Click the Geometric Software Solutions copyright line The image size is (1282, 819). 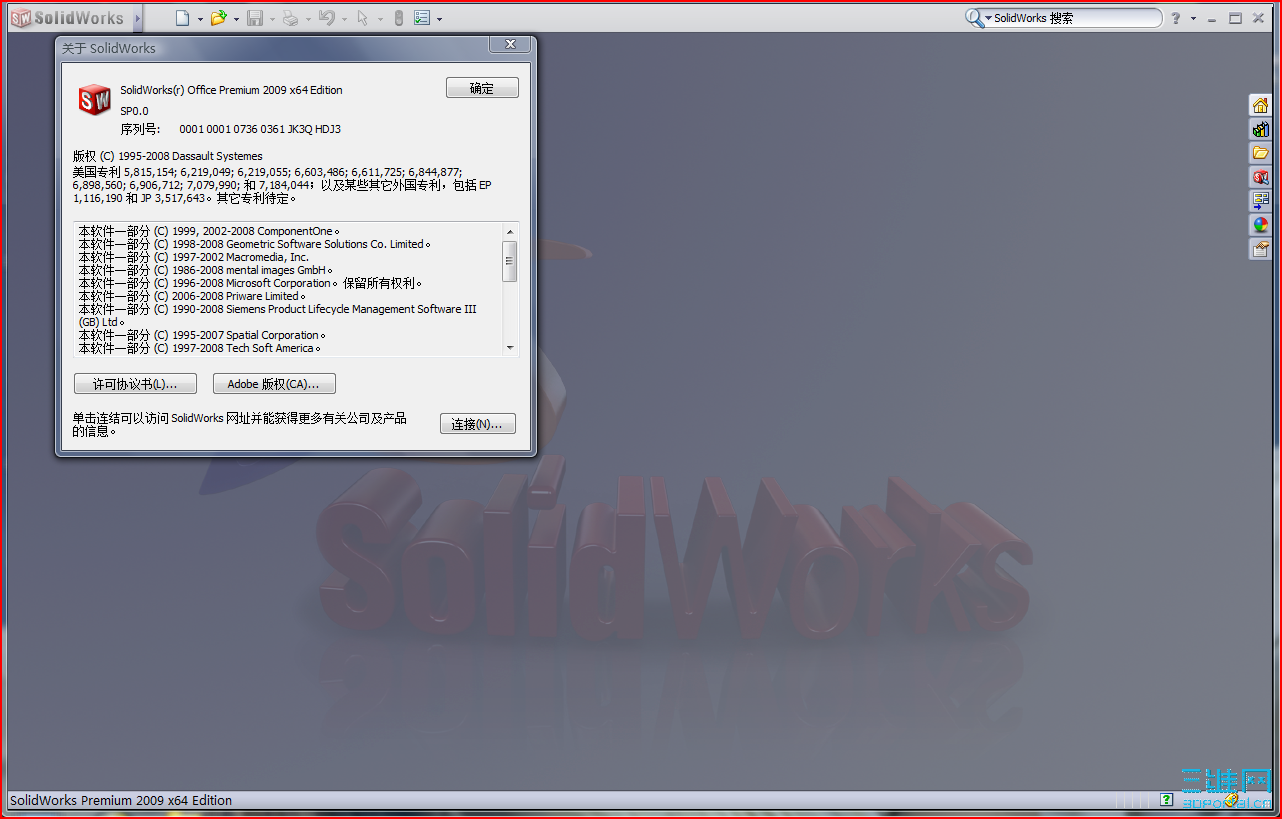pos(255,244)
